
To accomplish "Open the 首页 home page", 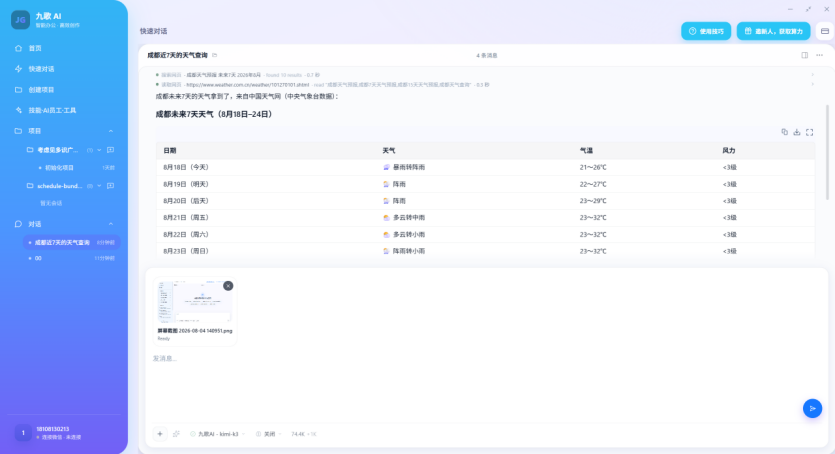I will click(x=35, y=48).
